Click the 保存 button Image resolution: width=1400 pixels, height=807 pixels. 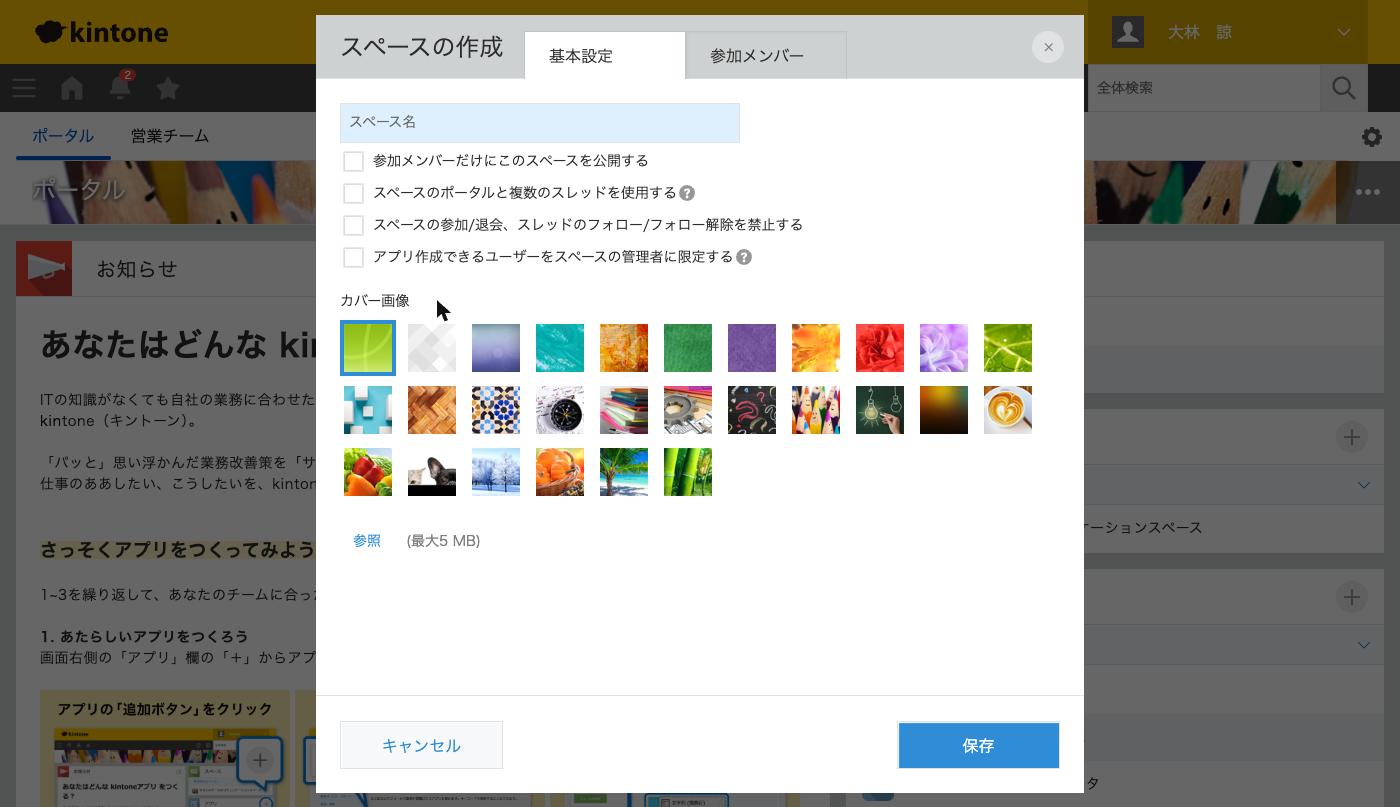point(978,745)
